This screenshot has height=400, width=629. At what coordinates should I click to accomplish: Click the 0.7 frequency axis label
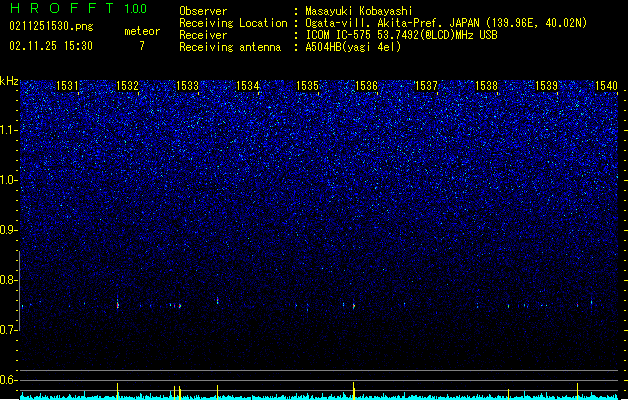tap(8, 330)
